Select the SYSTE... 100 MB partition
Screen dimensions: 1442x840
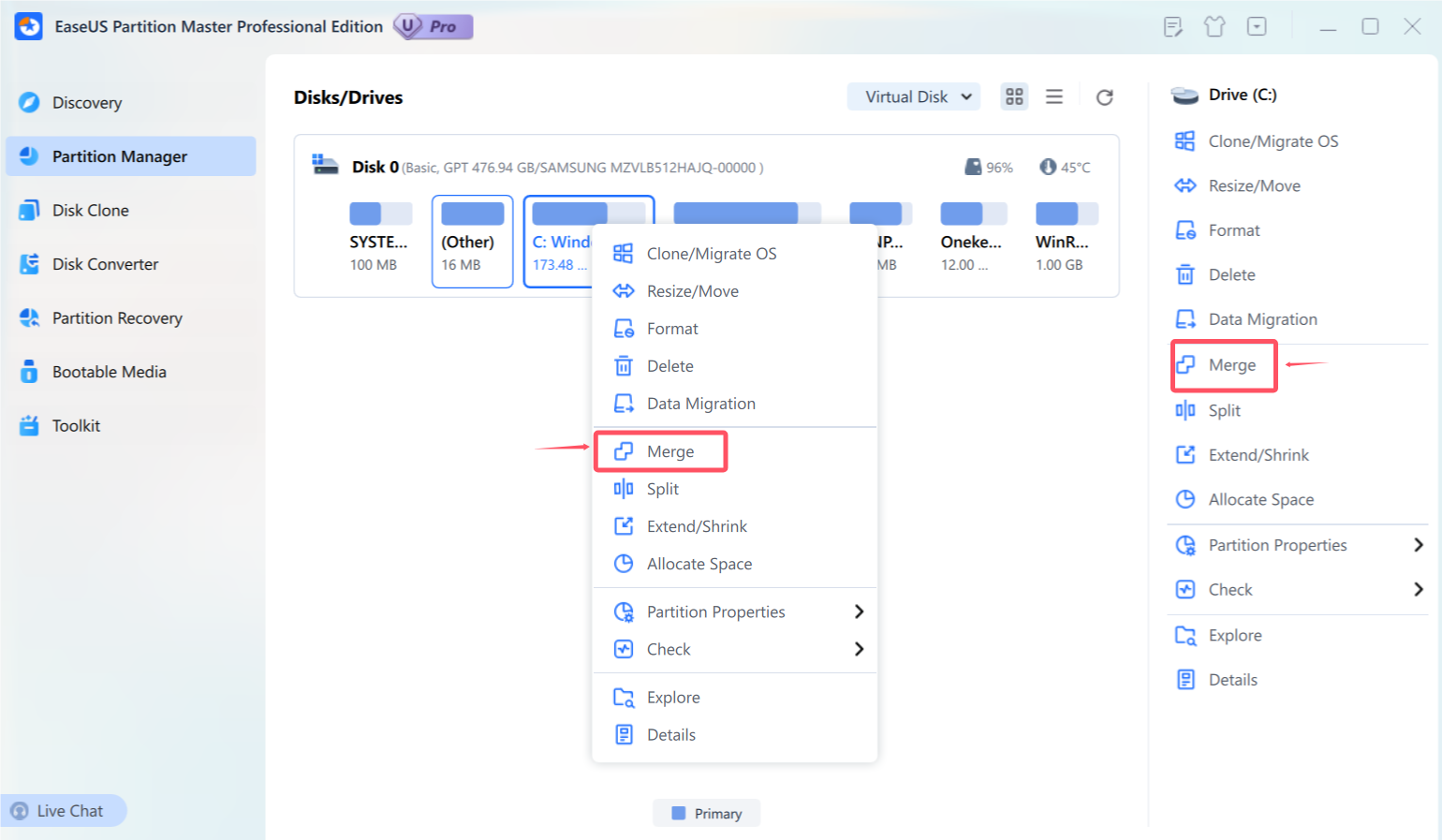[x=380, y=241]
